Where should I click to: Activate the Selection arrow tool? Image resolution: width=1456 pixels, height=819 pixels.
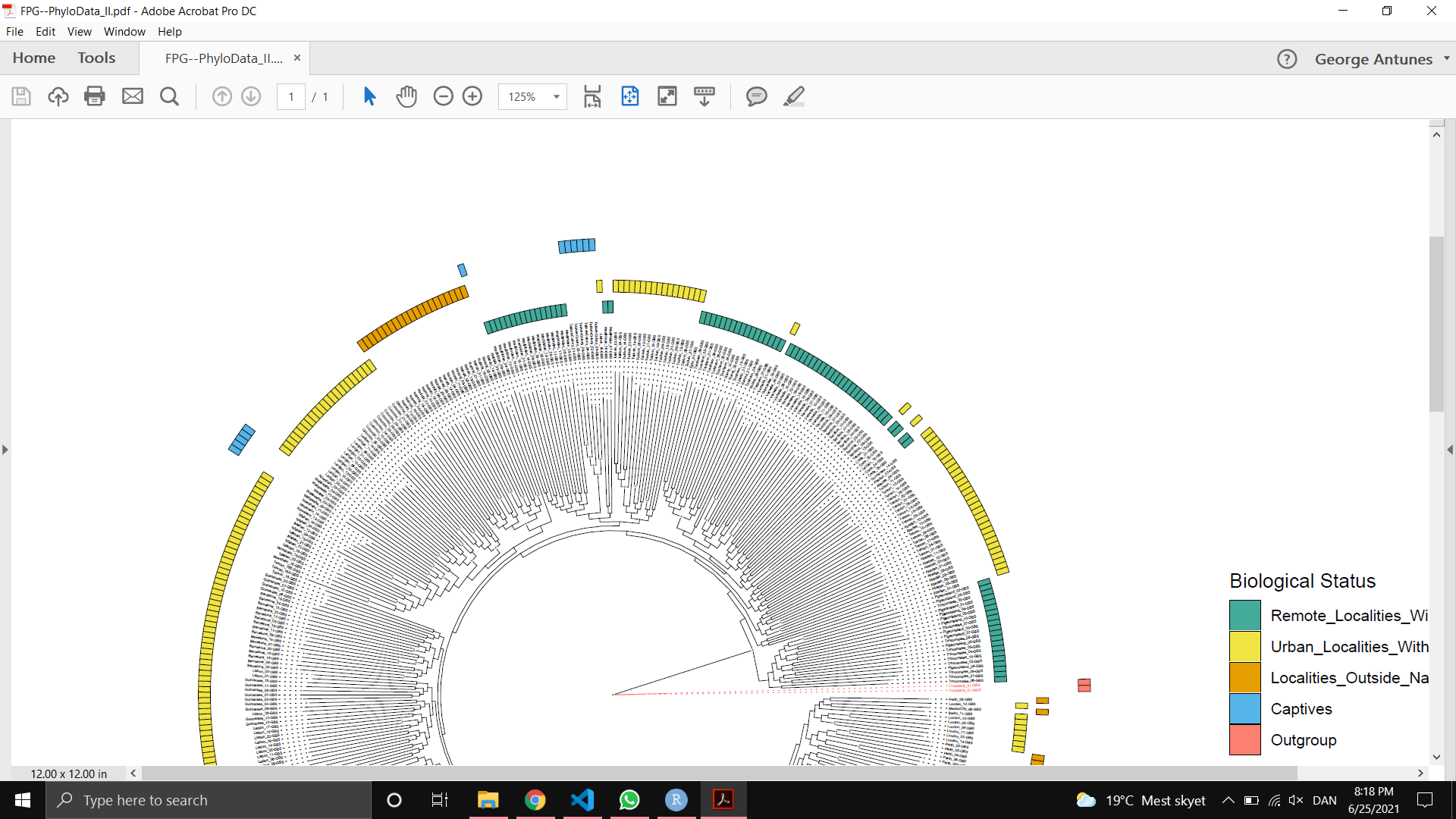[369, 96]
